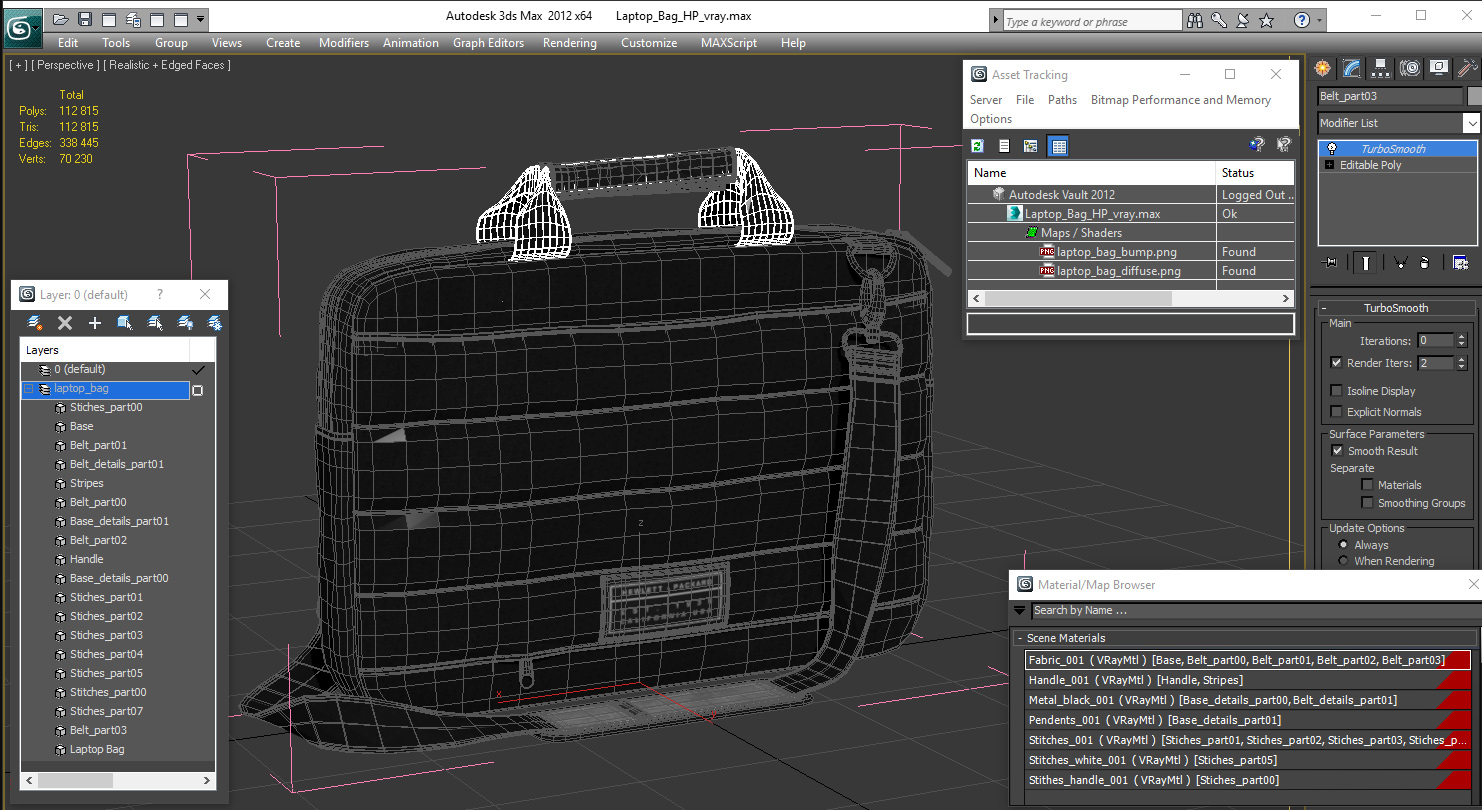
Task: Click Add Selected Objects plus icon in Layer dialog
Action: click(x=95, y=323)
